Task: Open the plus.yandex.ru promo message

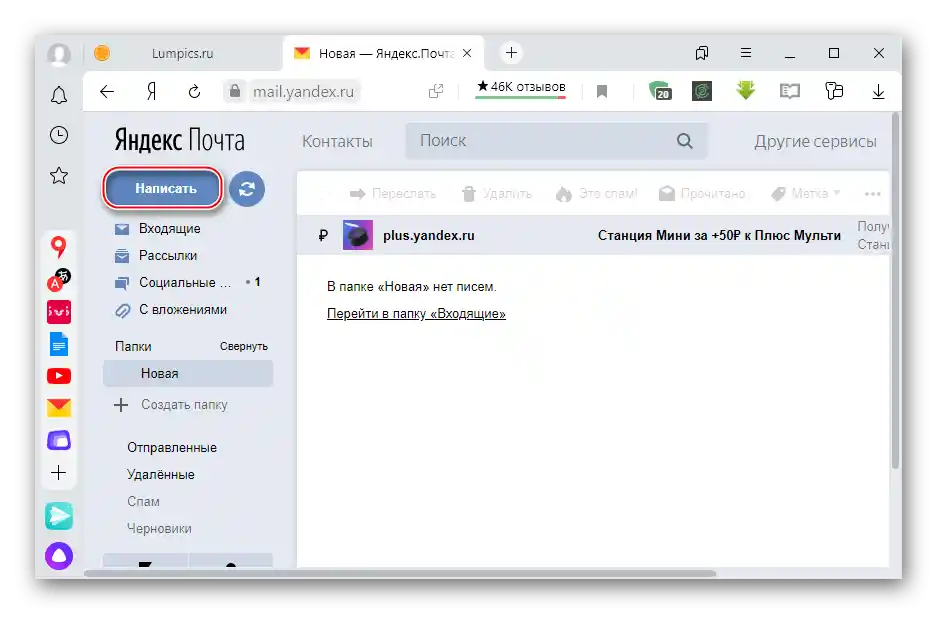Action: pyautogui.click(x=593, y=235)
